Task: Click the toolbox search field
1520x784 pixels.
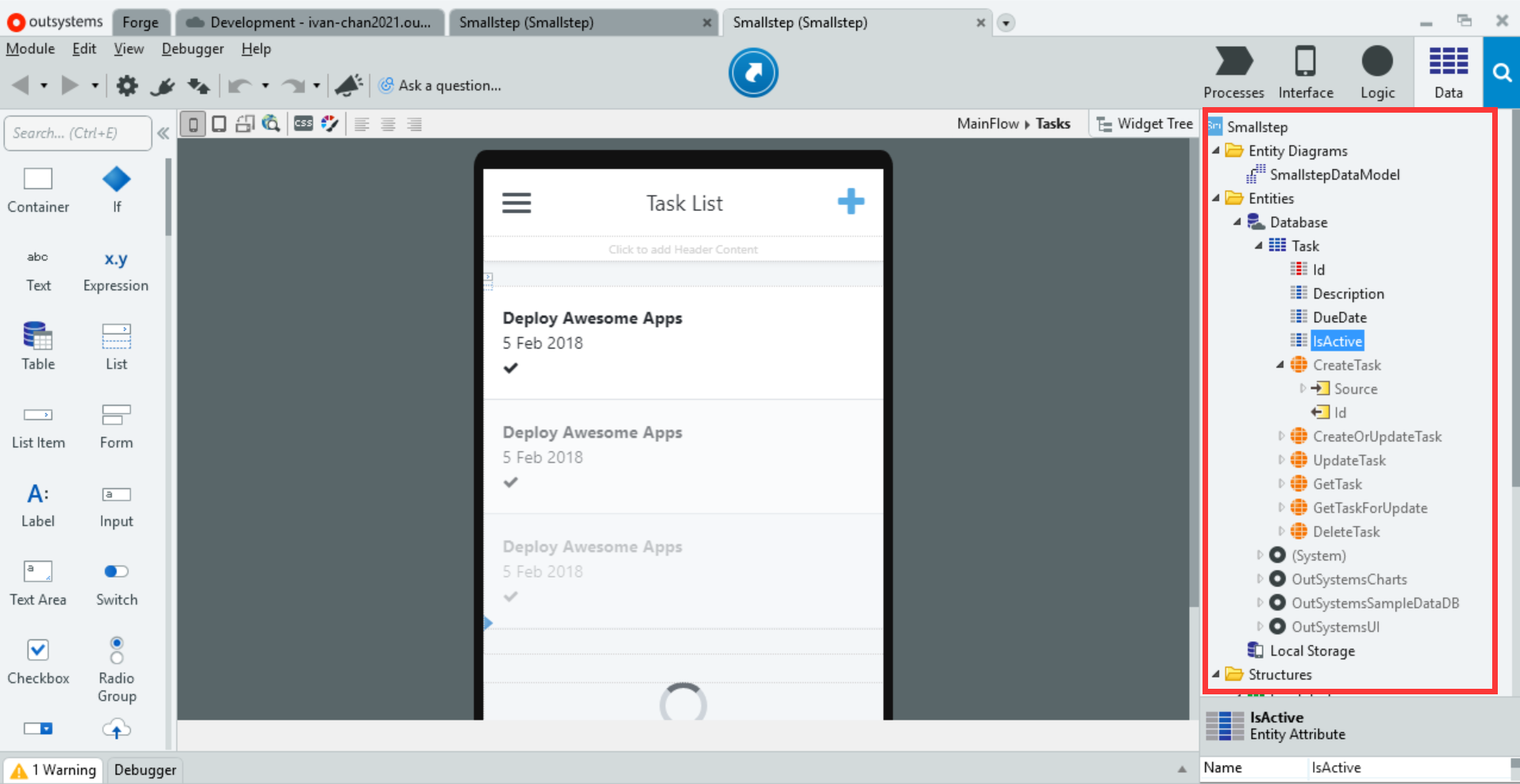Action: [78, 133]
